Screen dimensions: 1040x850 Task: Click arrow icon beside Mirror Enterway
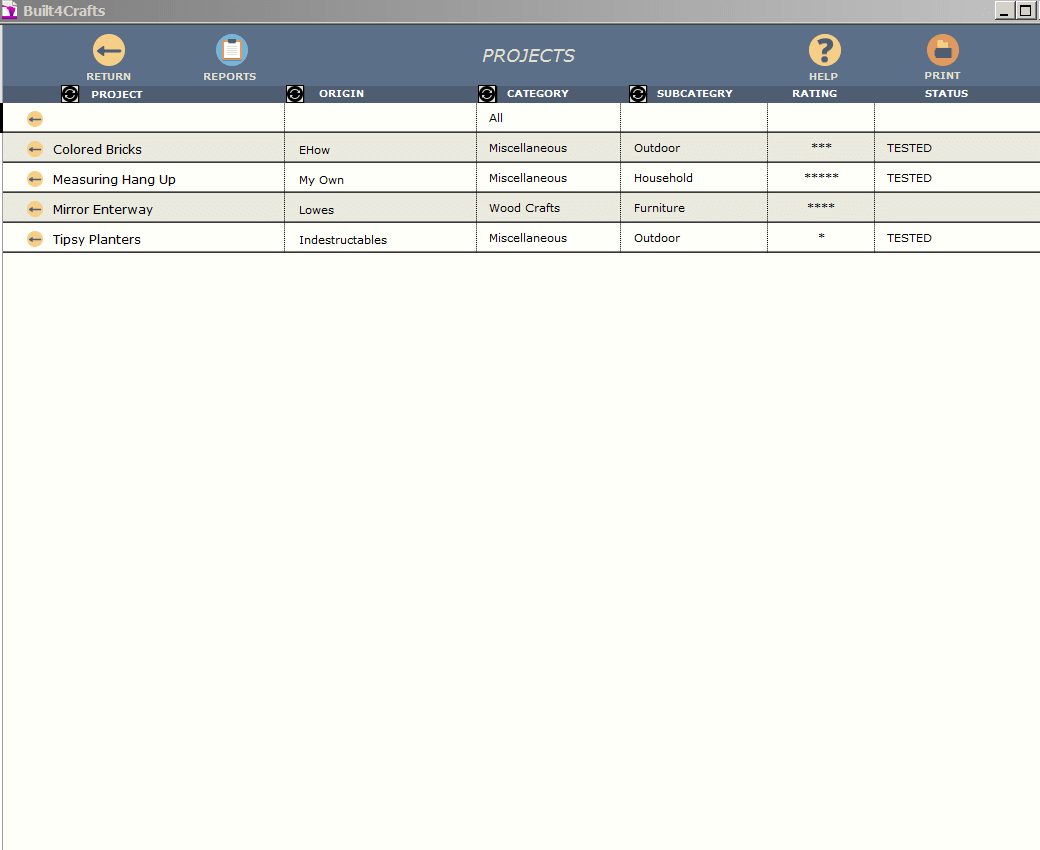pos(35,209)
